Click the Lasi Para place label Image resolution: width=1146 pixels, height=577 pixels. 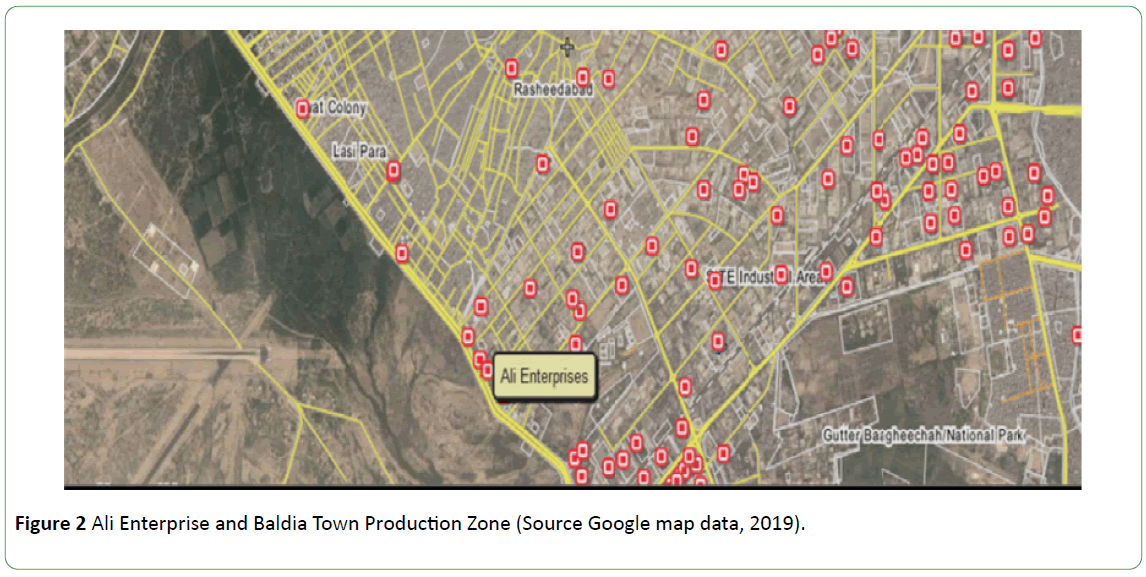(x=357, y=151)
